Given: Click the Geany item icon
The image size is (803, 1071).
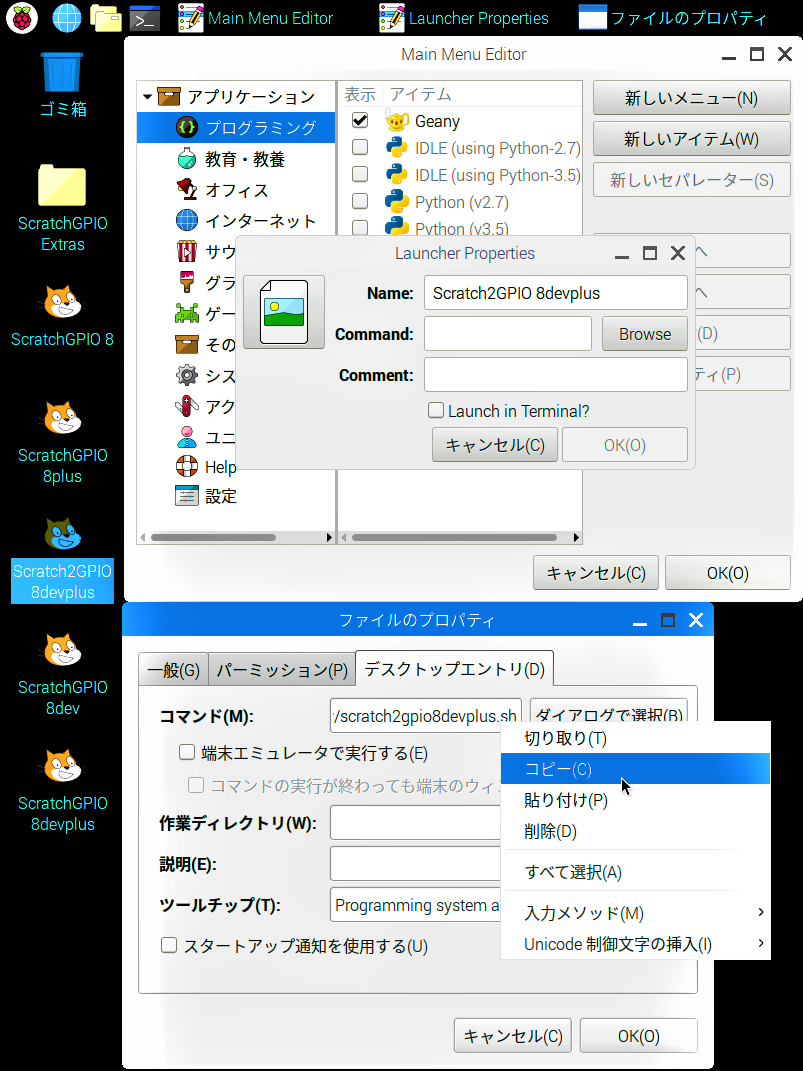Looking at the screenshot, I should [x=397, y=121].
